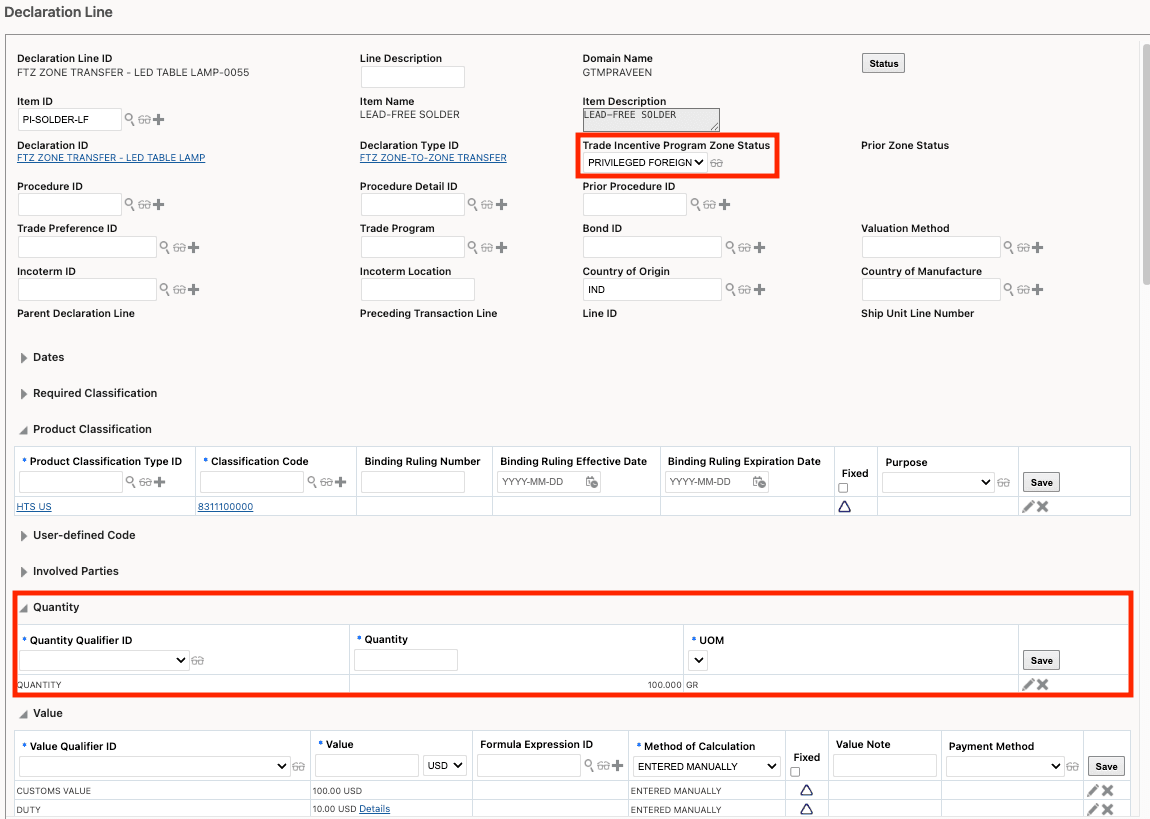Open the Method of Calculation dropdown
Image resolution: width=1150 pixels, height=819 pixels.
706,766
